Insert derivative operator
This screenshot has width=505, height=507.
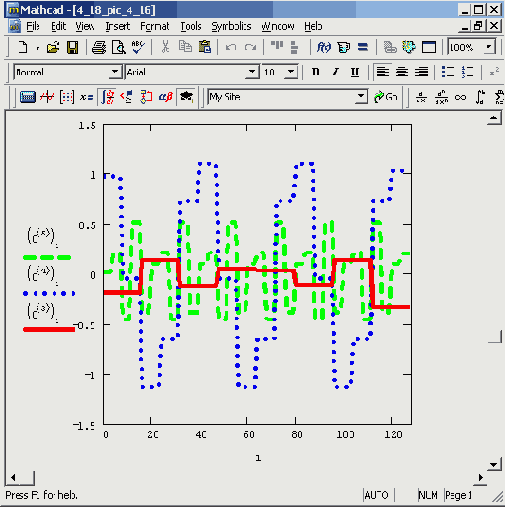[x=421, y=97]
